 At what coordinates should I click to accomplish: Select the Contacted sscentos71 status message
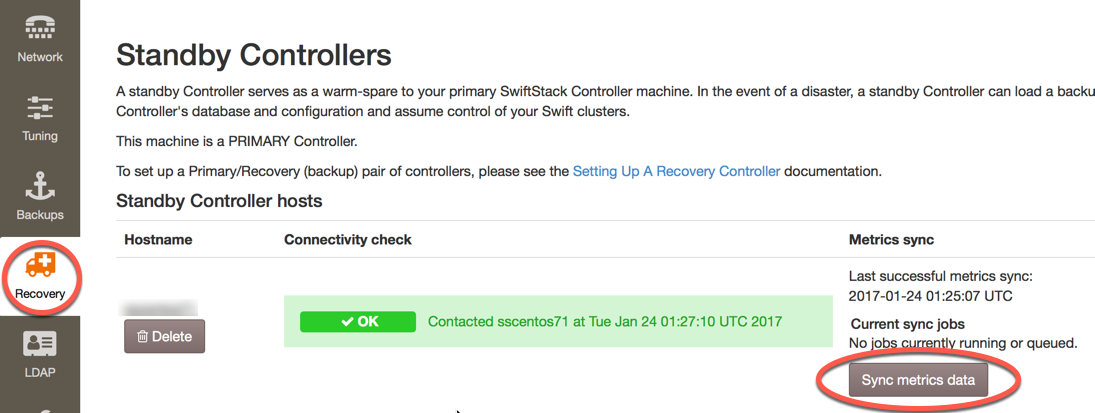tap(605, 321)
